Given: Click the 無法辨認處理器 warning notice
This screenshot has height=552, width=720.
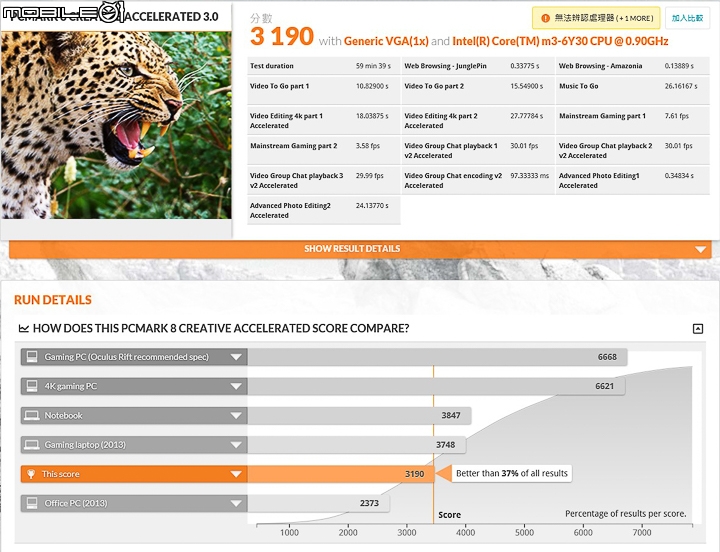Looking at the screenshot, I should pos(596,18).
